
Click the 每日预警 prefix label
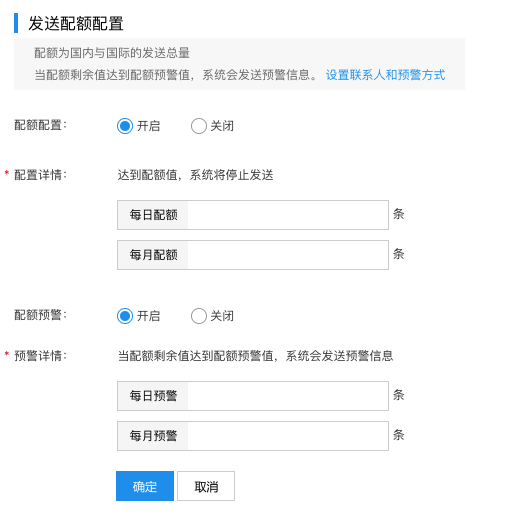[x=153, y=396]
